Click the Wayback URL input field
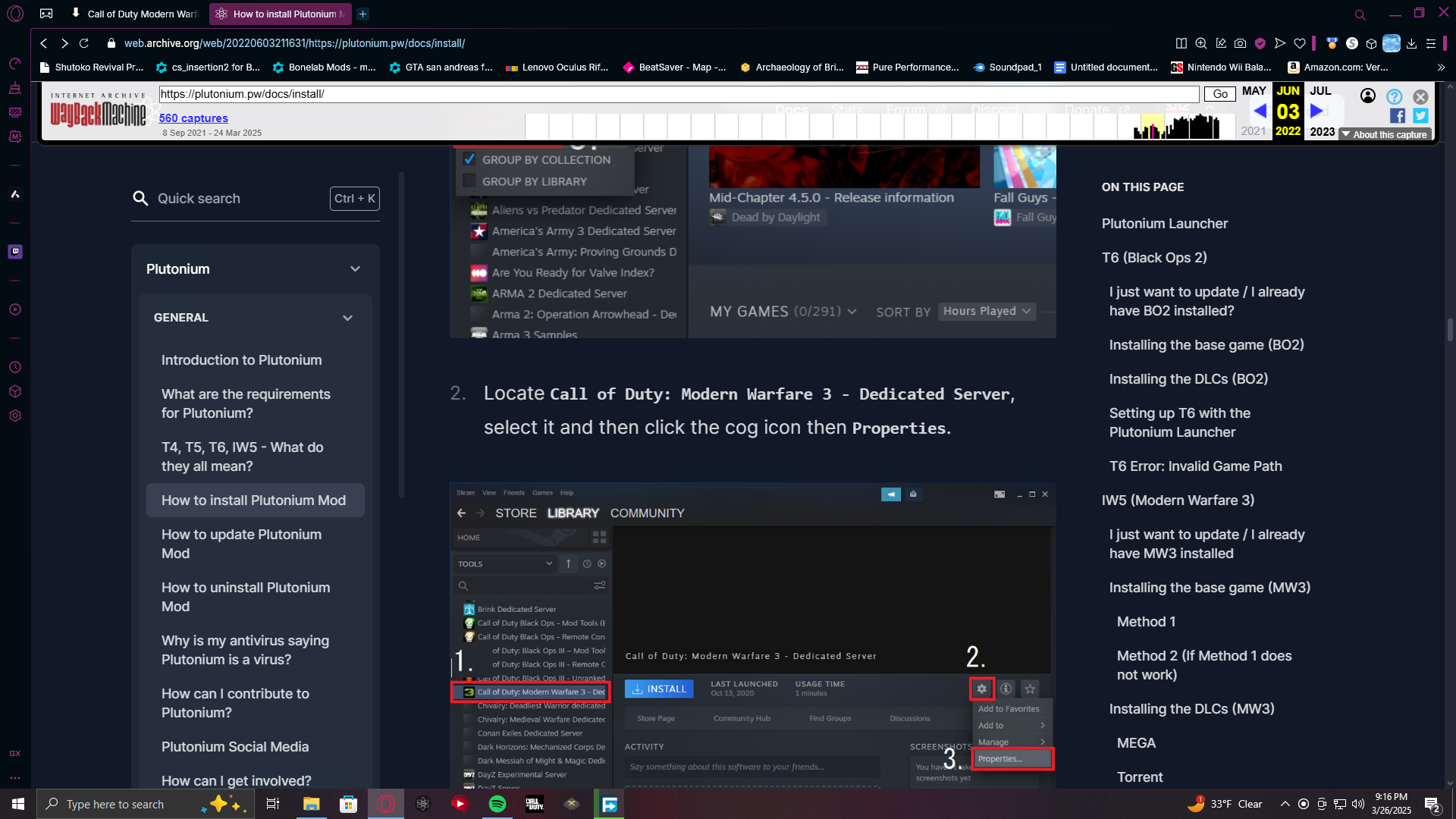Screen dimensions: 1456x819 pos(679,94)
